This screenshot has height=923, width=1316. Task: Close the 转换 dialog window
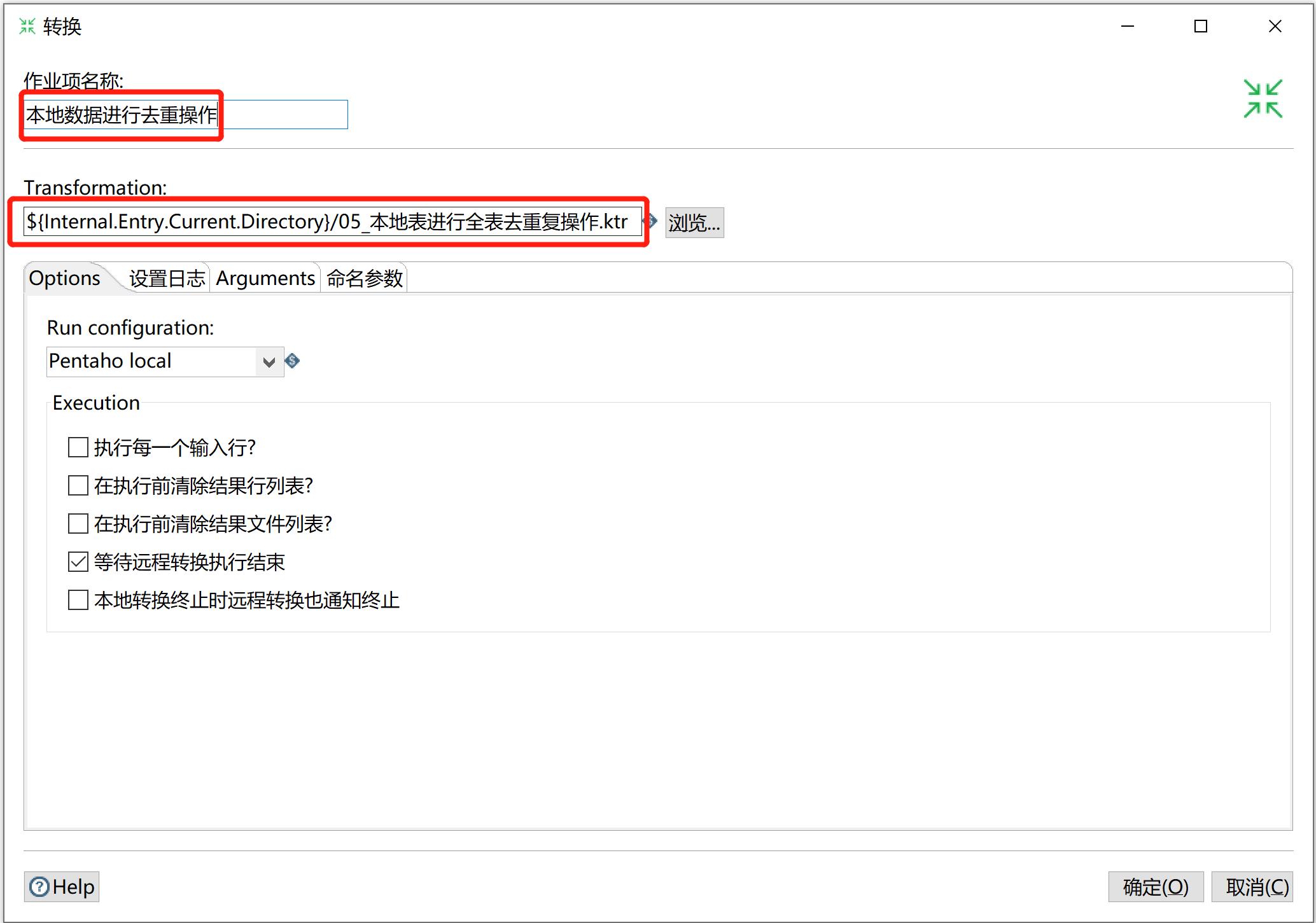(1275, 26)
